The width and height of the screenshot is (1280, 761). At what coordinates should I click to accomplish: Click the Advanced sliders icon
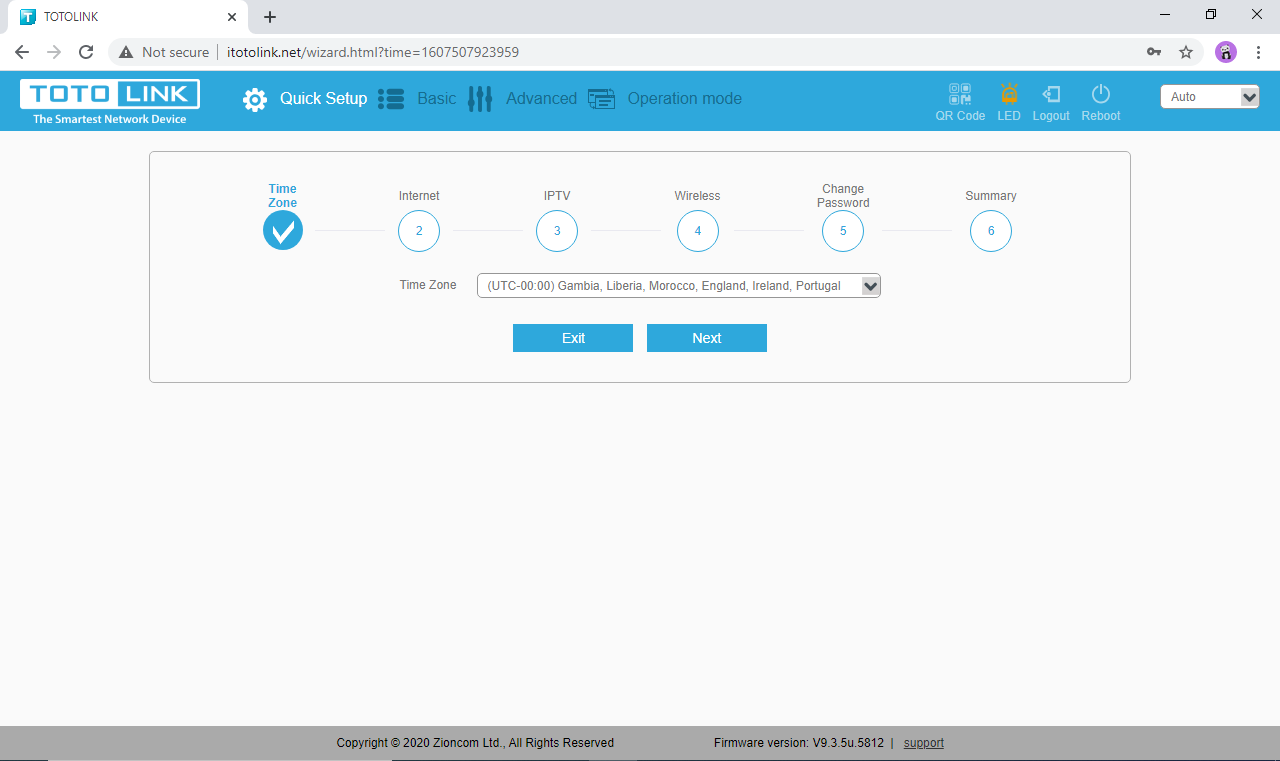click(x=480, y=99)
